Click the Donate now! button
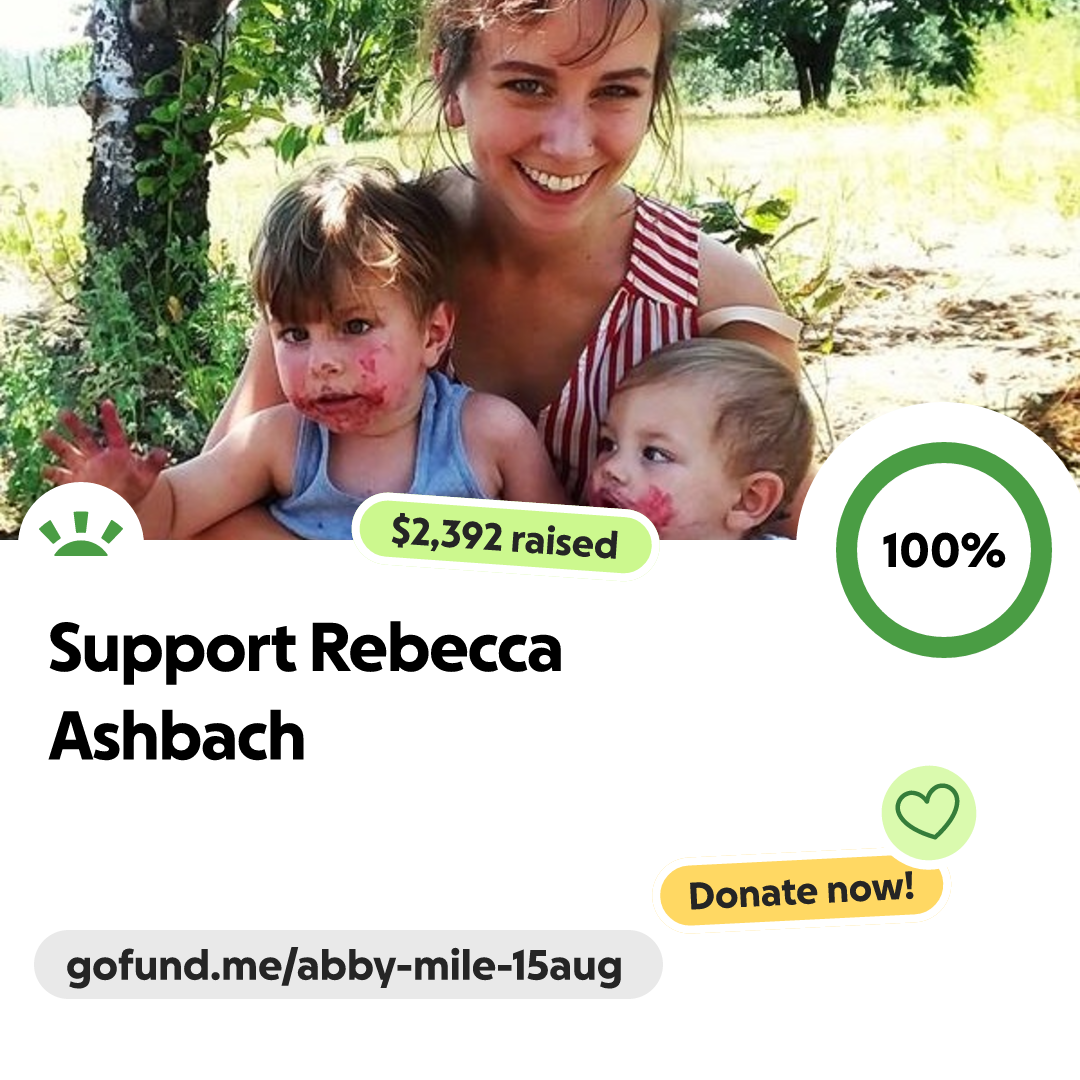This screenshot has width=1080, height=1080. pyautogui.click(x=801, y=892)
